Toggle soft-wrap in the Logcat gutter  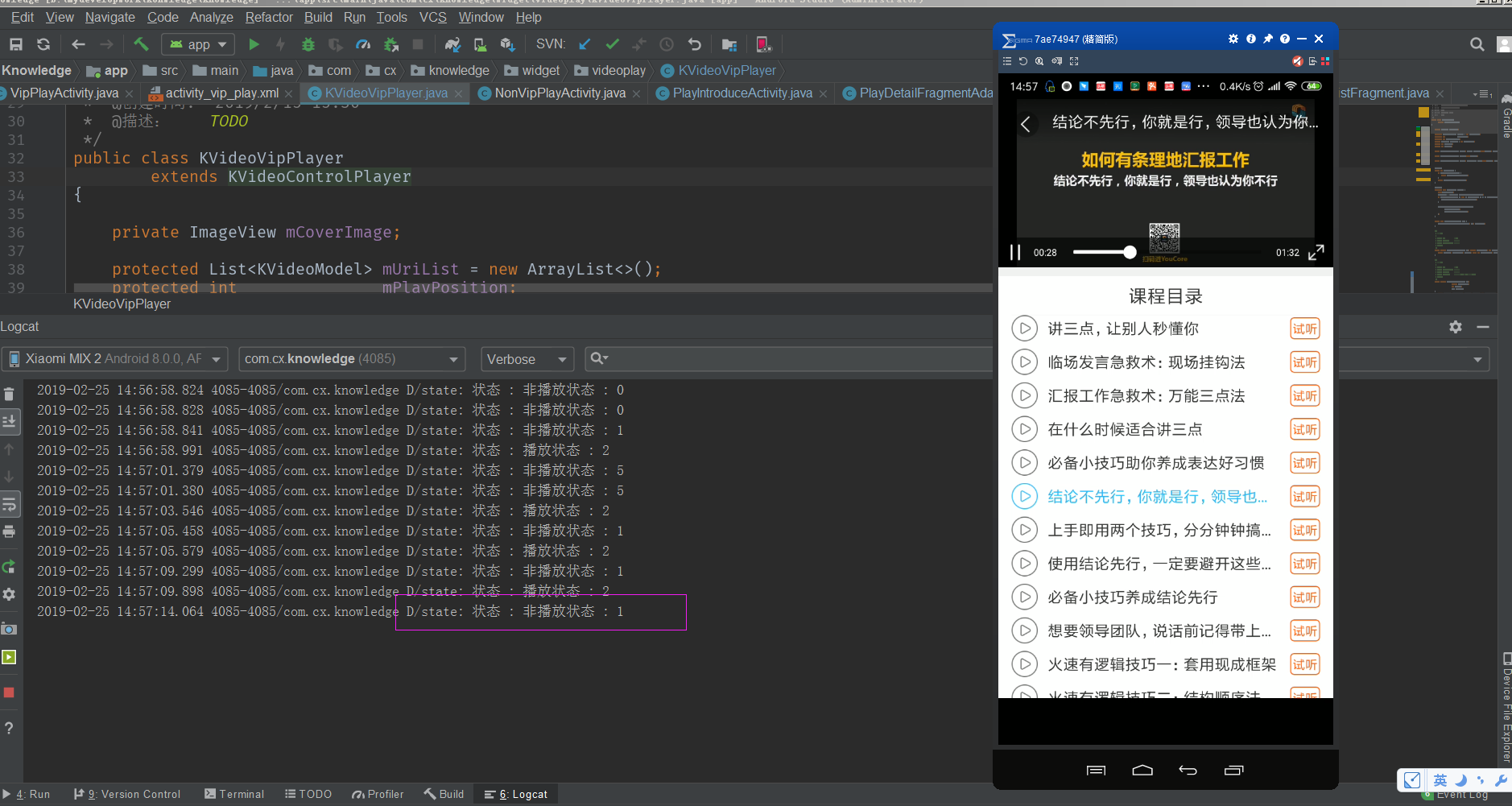(10, 505)
